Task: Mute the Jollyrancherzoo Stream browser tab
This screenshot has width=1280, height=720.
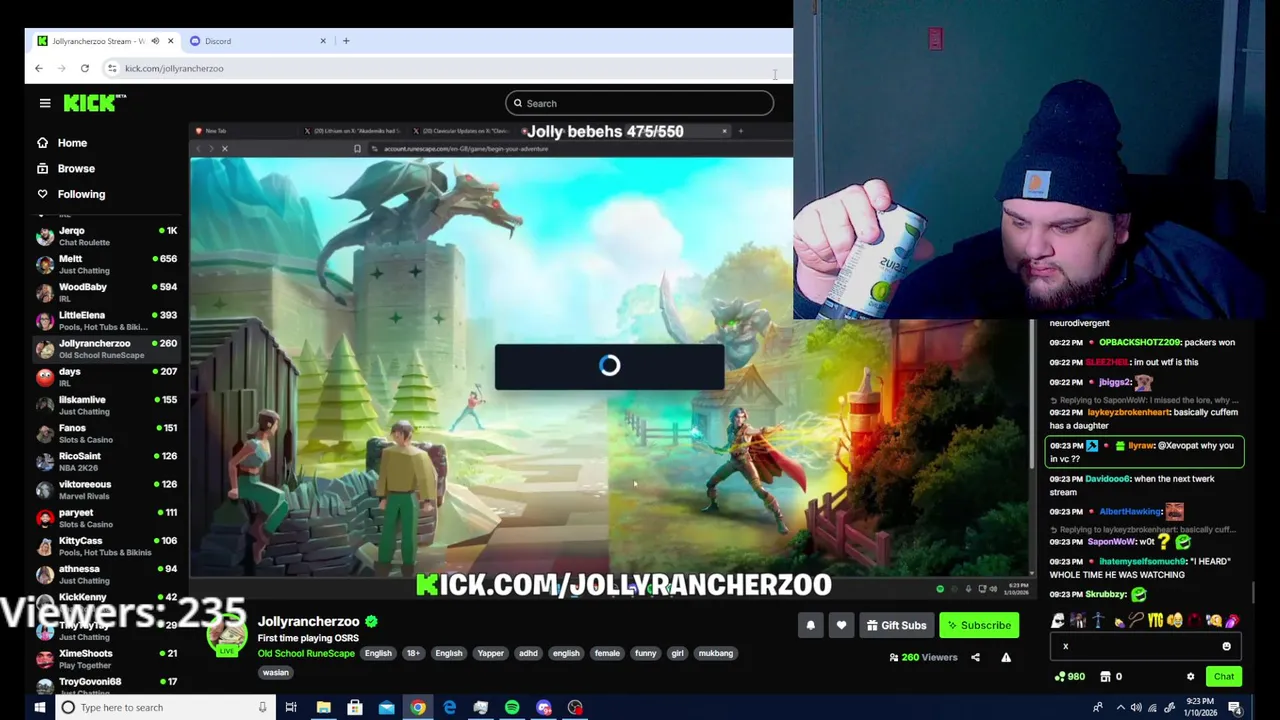Action: click(155, 41)
